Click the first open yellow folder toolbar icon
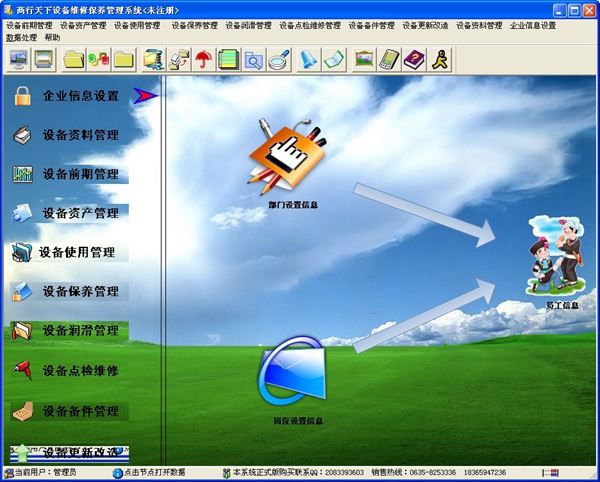 pyautogui.click(x=73, y=59)
